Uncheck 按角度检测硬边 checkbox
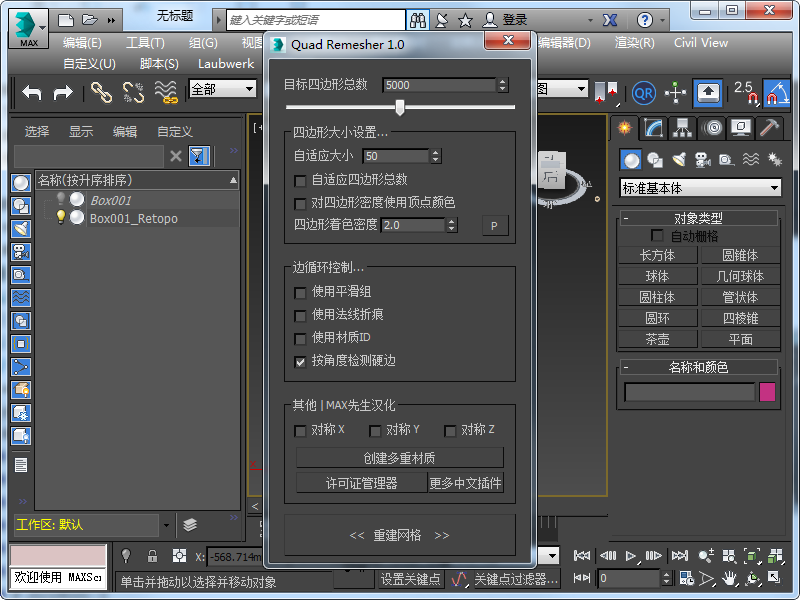This screenshot has width=800, height=600. [x=300, y=362]
